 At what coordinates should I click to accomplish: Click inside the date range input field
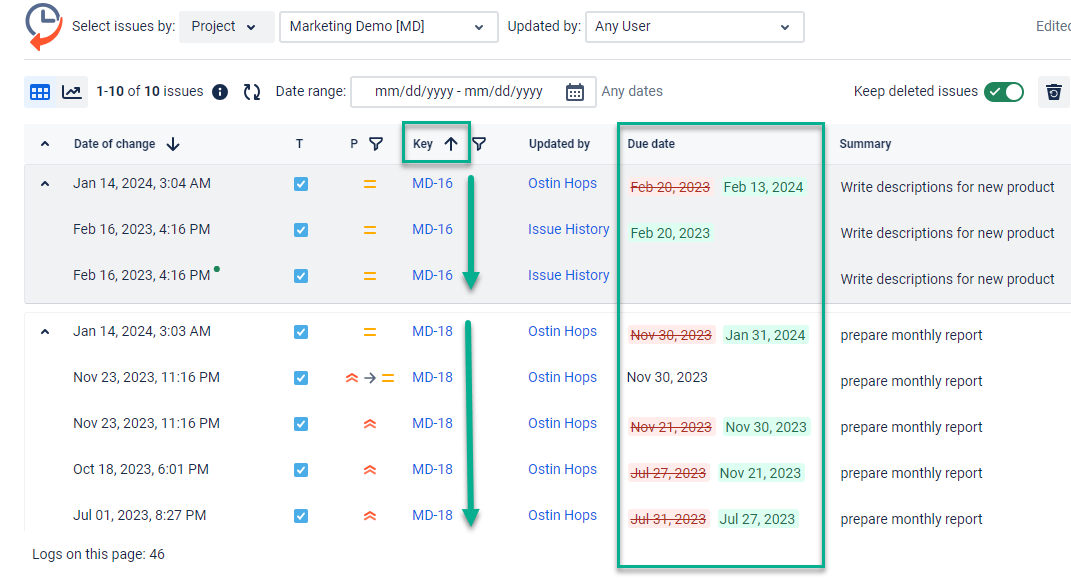click(x=460, y=91)
